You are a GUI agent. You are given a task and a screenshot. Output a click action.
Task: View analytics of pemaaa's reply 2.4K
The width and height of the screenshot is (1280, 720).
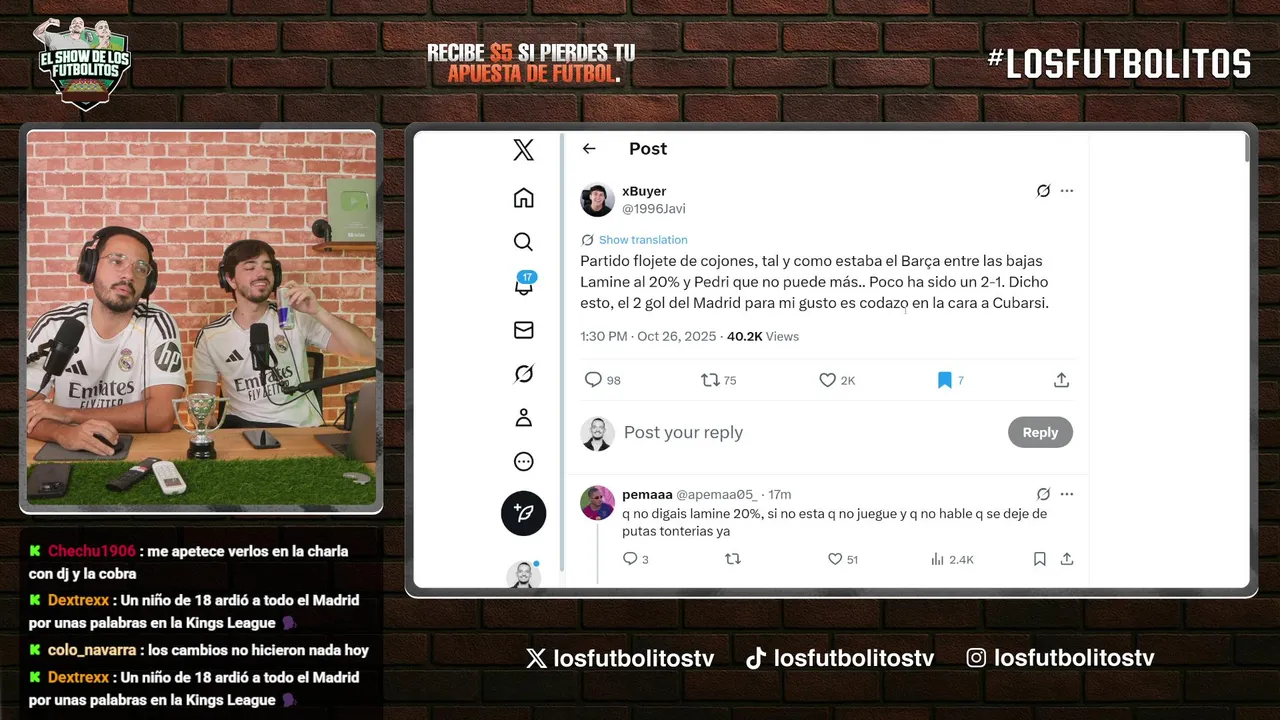point(952,559)
